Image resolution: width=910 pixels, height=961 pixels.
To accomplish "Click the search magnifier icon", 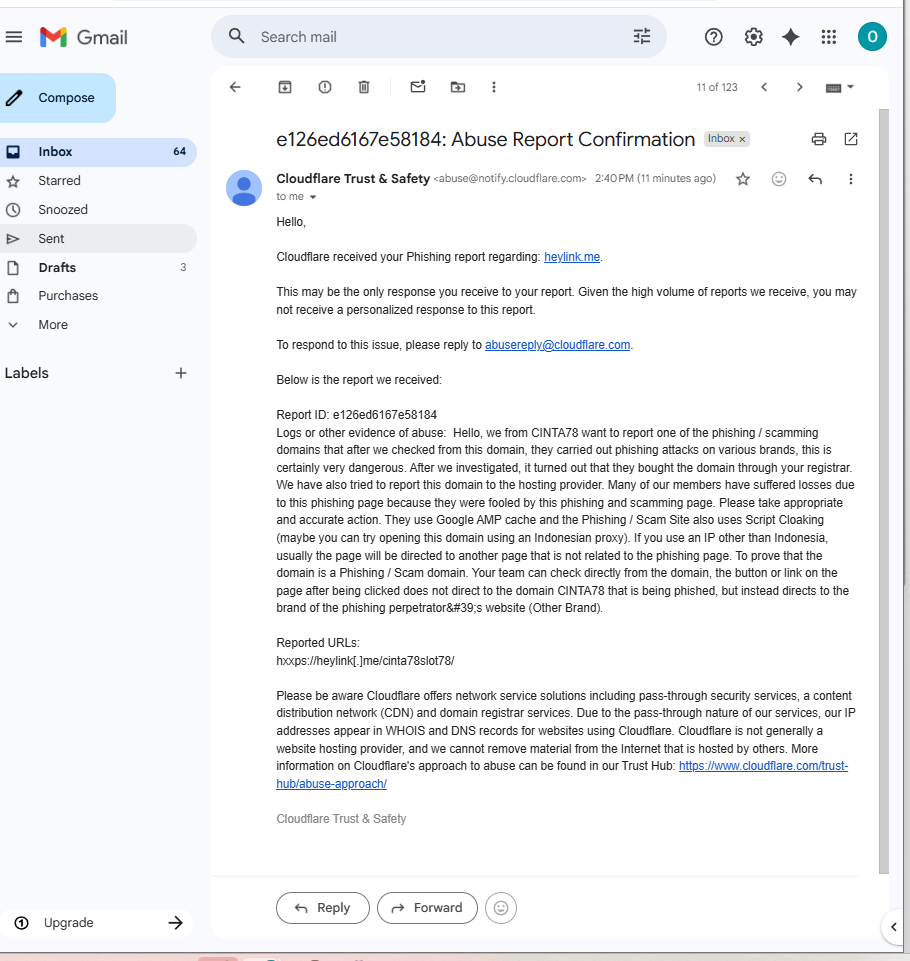I will [x=237, y=36].
